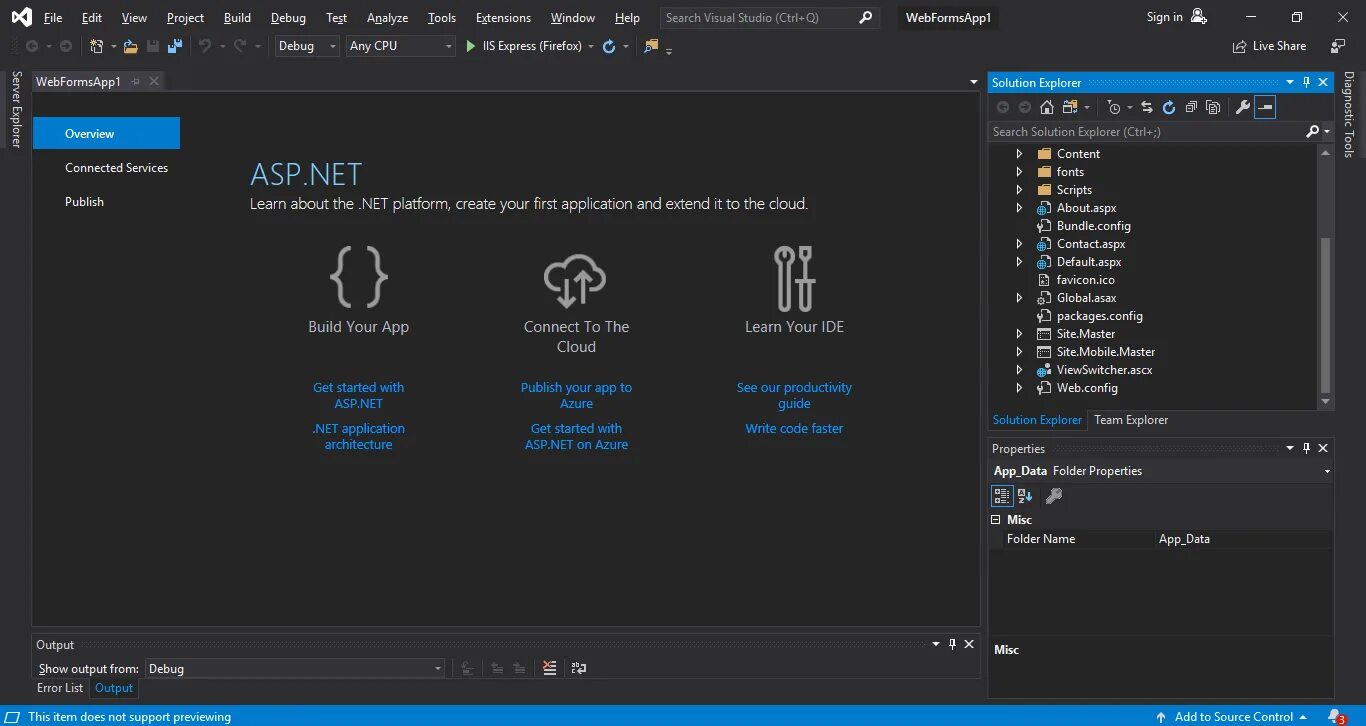Open 'Publish your app to Azure' link
This screenshot has height=726, width=1366.
click(x=576, y=395)
